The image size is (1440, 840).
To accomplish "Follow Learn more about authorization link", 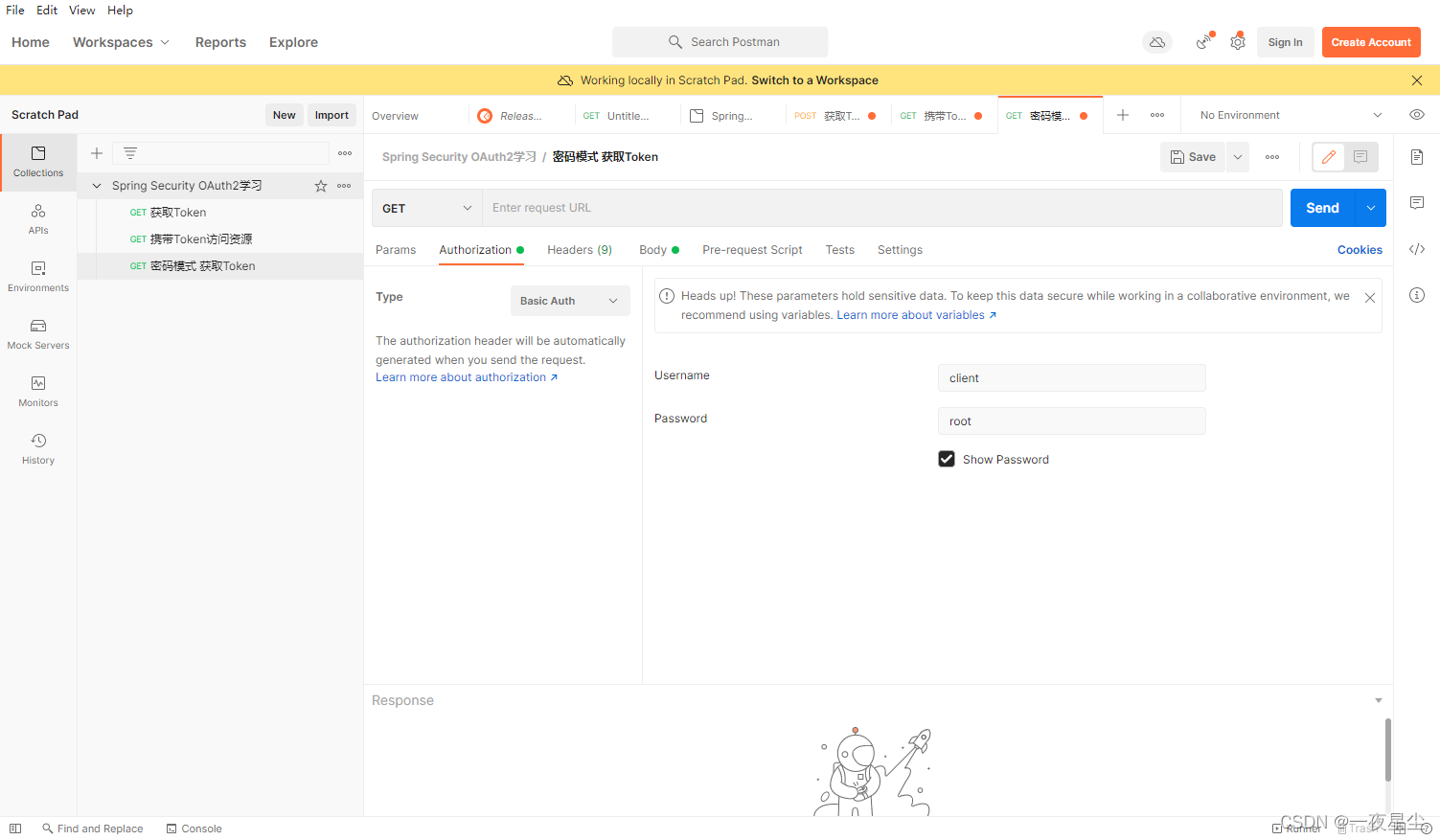I will (466, 377).
